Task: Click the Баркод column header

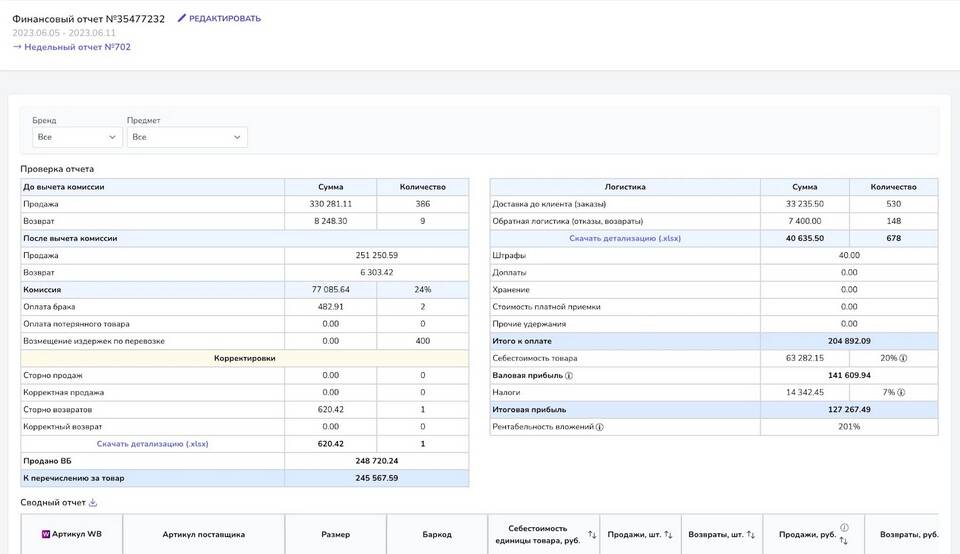Action: [437, 535]
